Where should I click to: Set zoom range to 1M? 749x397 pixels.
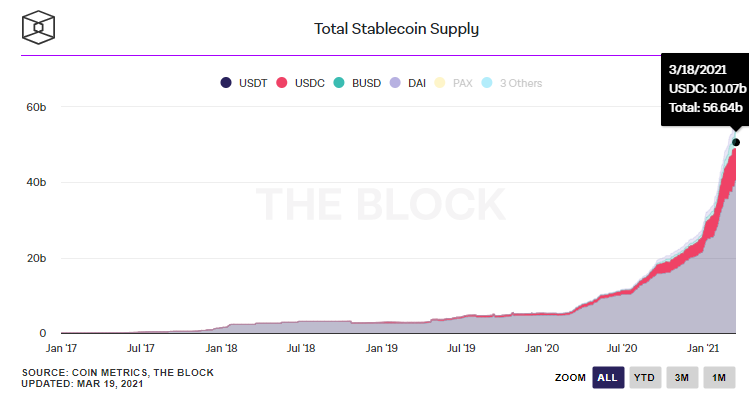[x=719, y=377]
